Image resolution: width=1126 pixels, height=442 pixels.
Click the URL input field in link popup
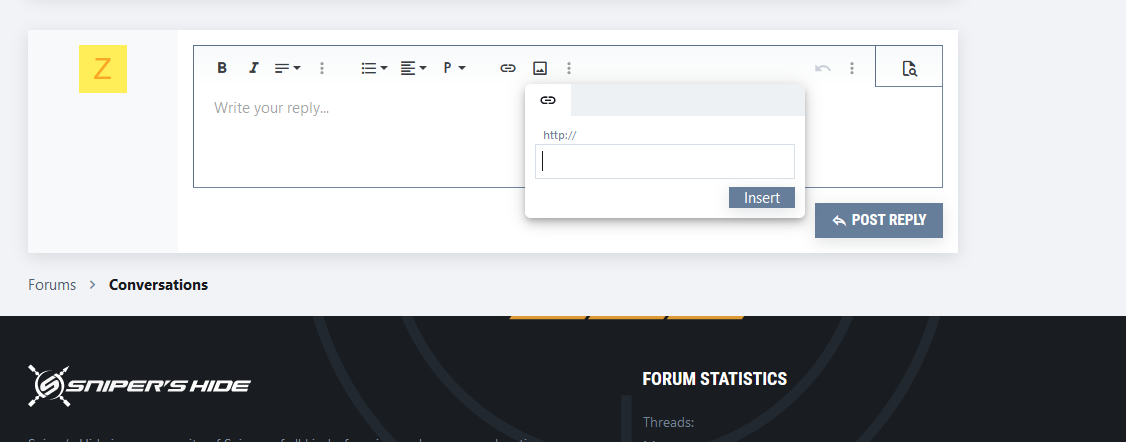point(665,161)
